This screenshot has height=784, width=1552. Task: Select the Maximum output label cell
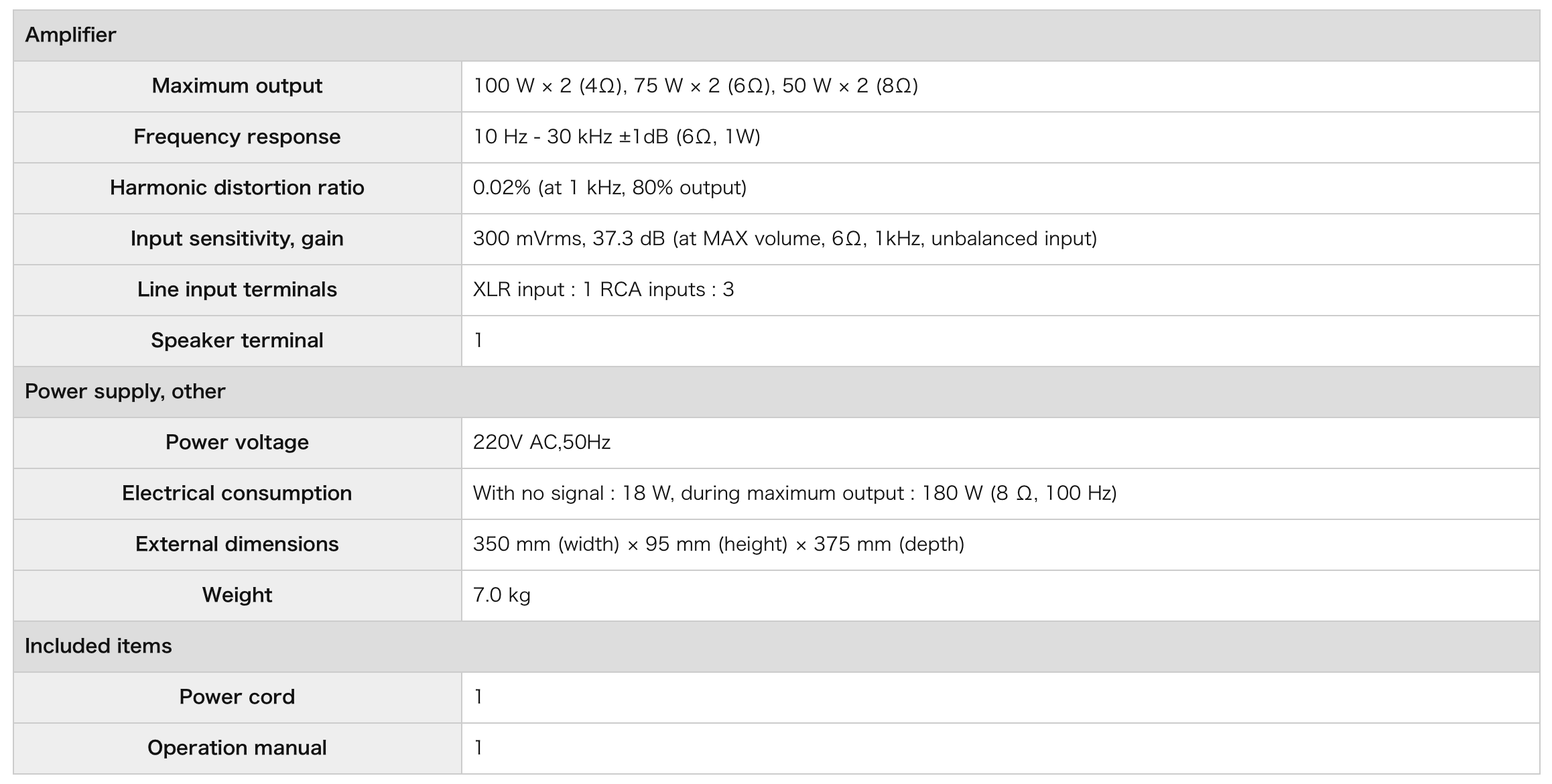tap(237, 86)
